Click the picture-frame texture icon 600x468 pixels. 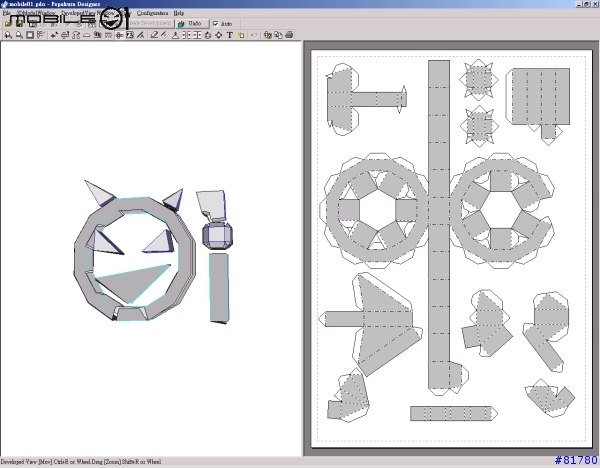coord(130,35)
